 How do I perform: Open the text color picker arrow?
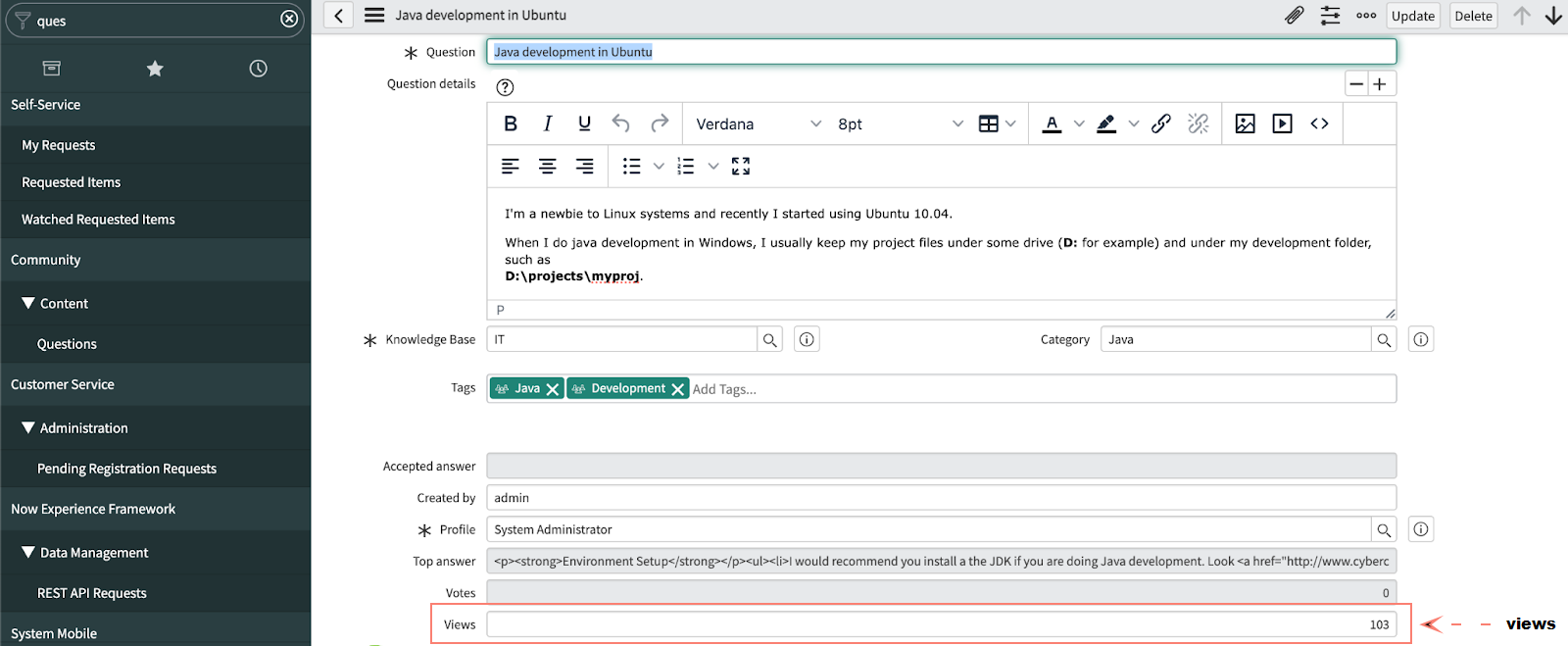(1079, 124)
